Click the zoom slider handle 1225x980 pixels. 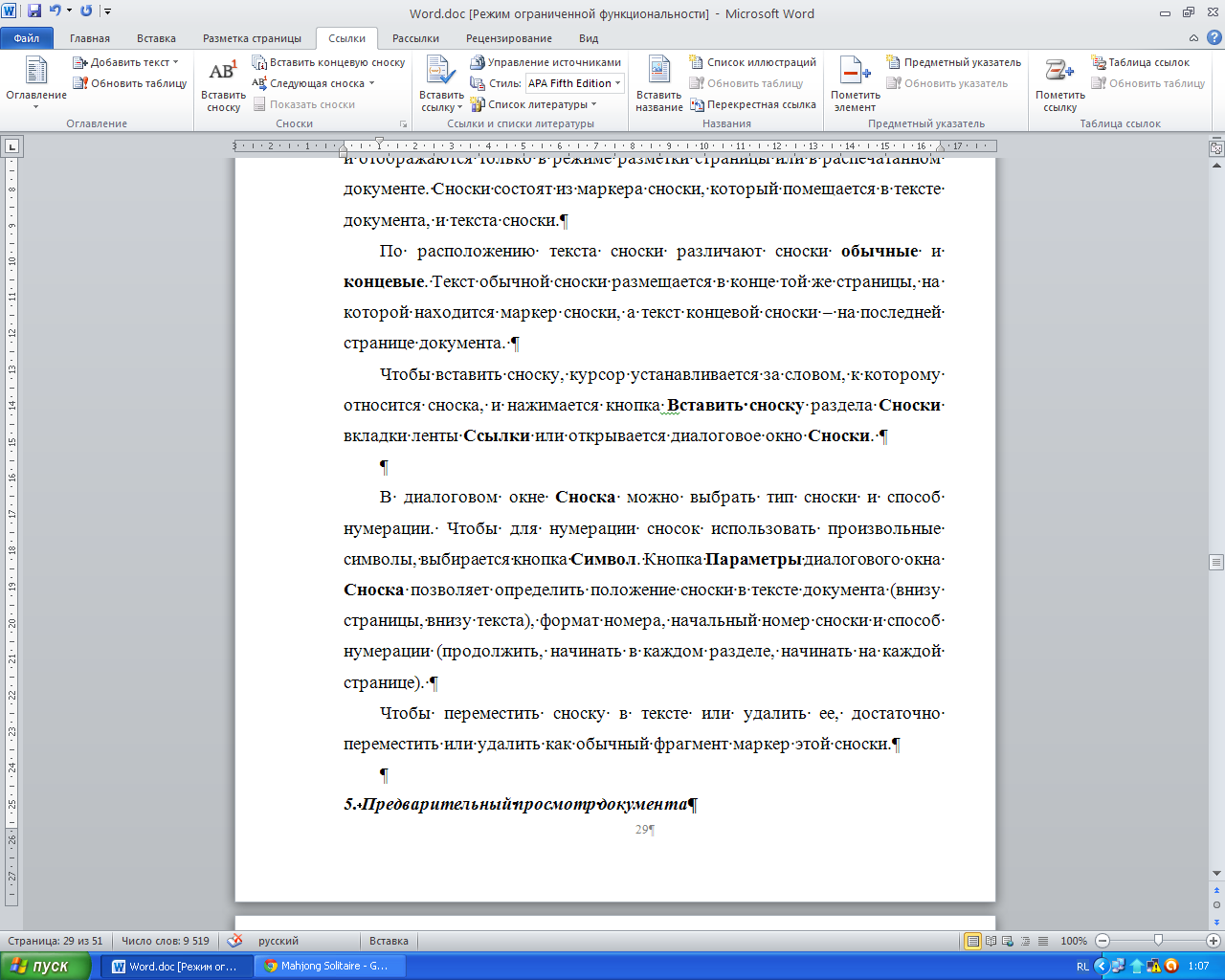pyautogui.click(x=1158, y=941)
